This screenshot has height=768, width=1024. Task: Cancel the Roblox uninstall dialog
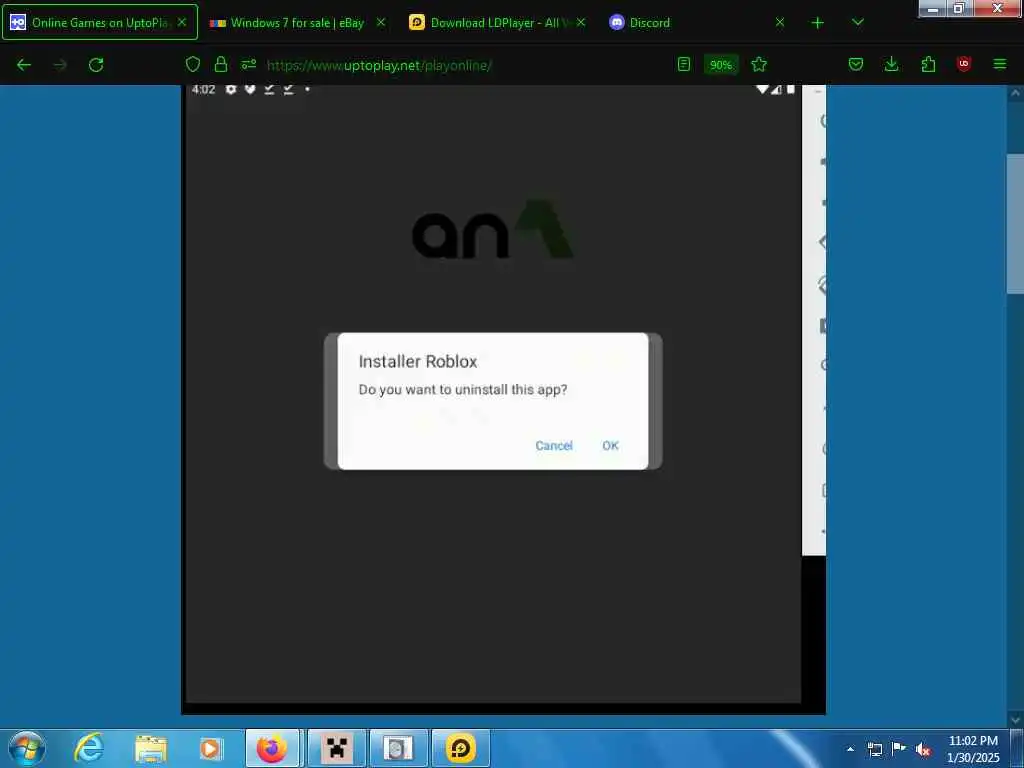coord(554,445)
